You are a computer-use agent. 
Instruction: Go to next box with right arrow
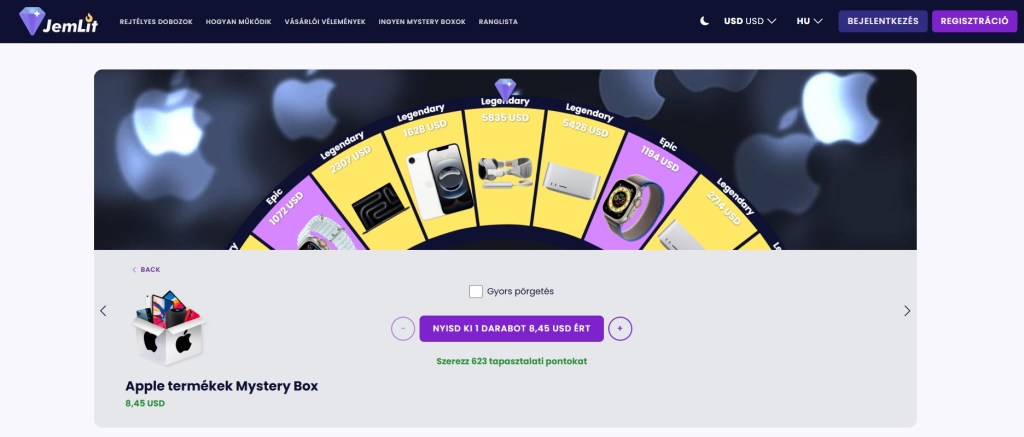(x=907, y=311)
